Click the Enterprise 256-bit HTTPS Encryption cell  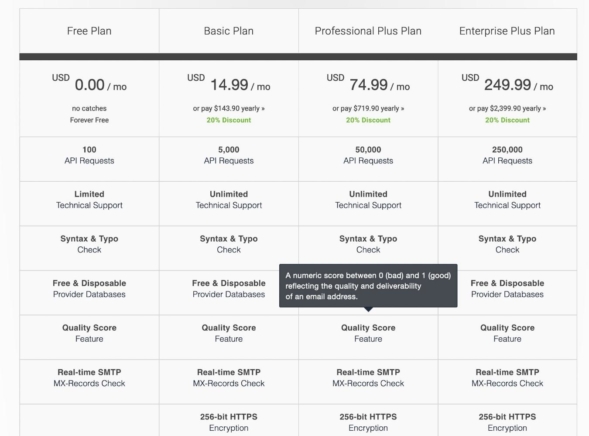click(x=507, y=422)
